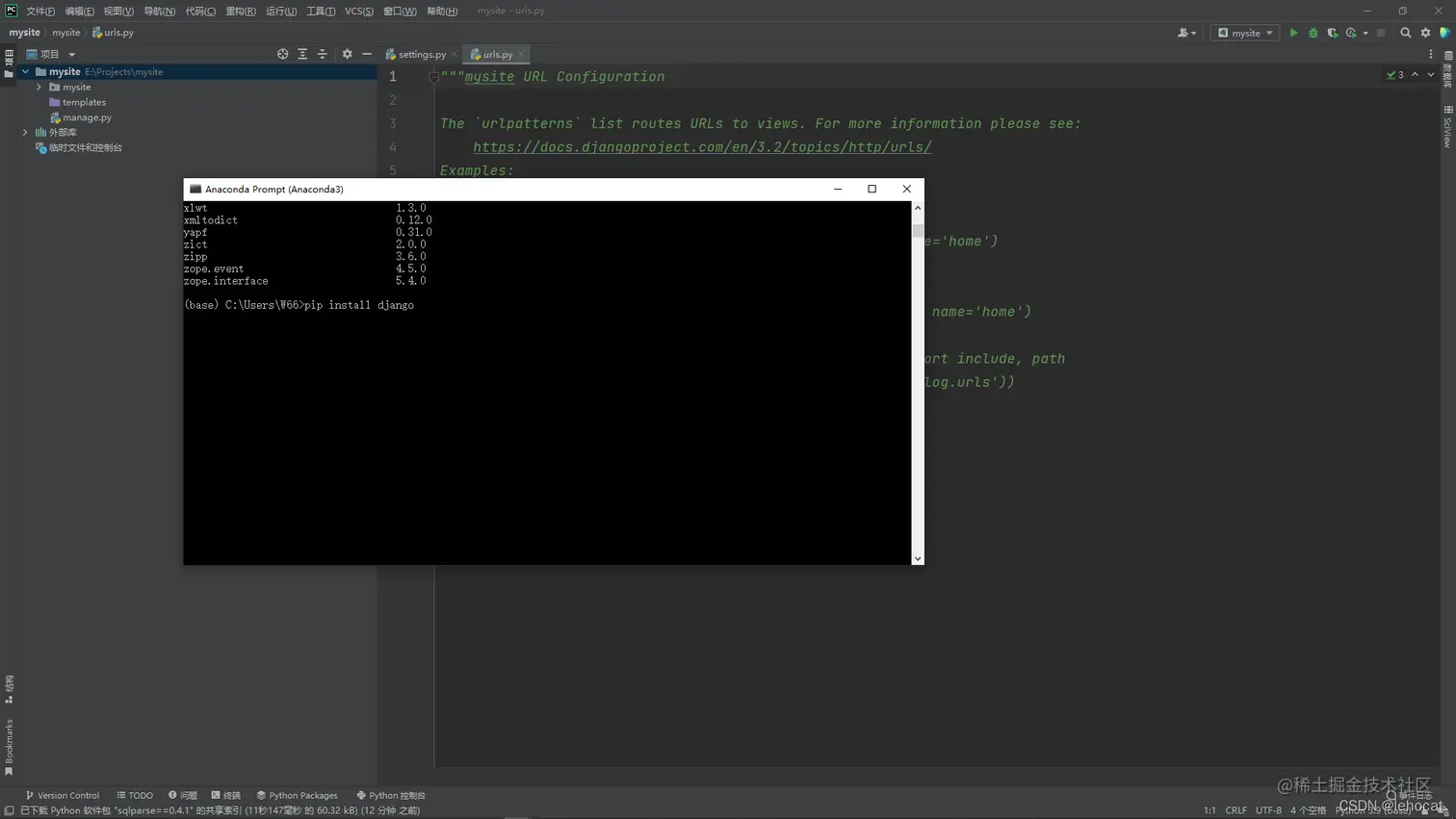Screen dimensions: 1456x819
Task: Select opened file target icon in project panel
Action: point(282,54)
